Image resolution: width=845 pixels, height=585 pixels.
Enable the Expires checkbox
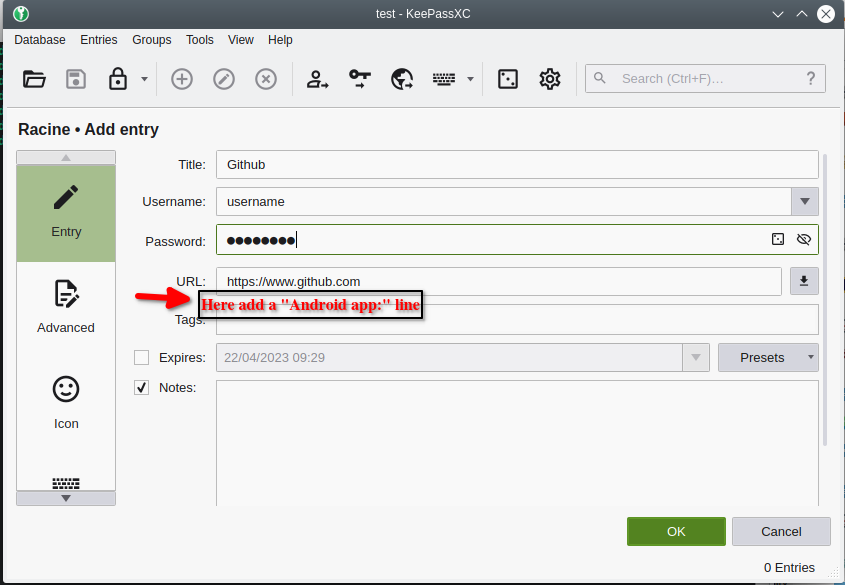(141, 357)
